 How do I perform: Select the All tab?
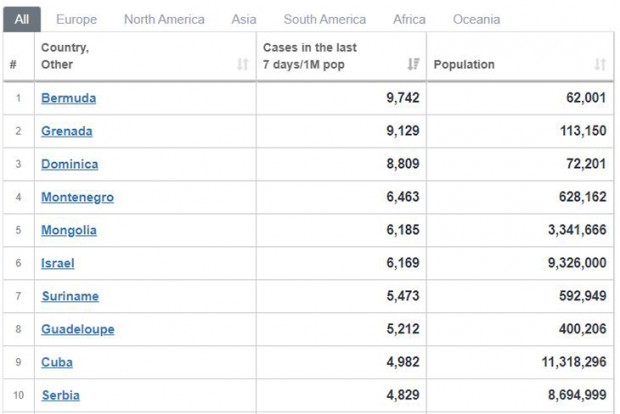point(21,19)
